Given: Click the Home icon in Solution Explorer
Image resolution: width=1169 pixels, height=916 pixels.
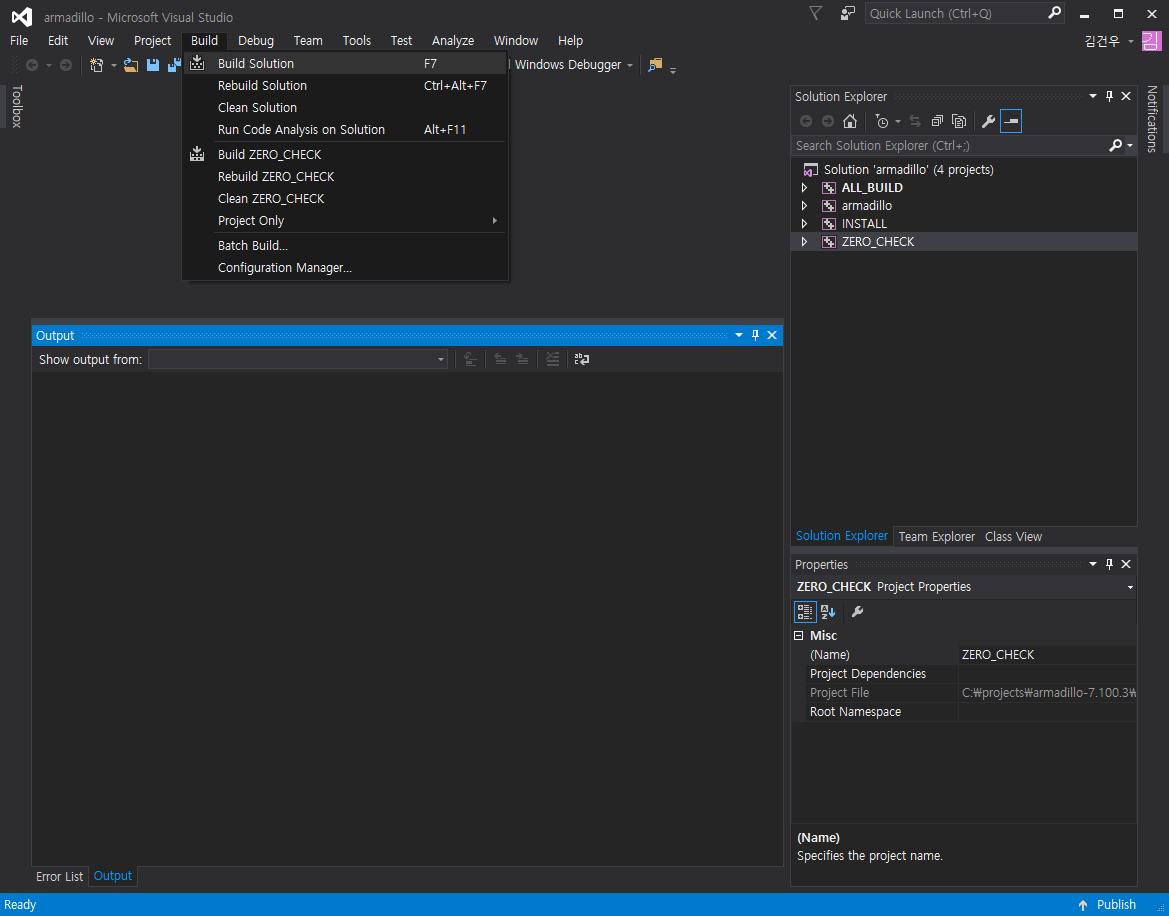Looking at the screenshot, I should [850, 122].
